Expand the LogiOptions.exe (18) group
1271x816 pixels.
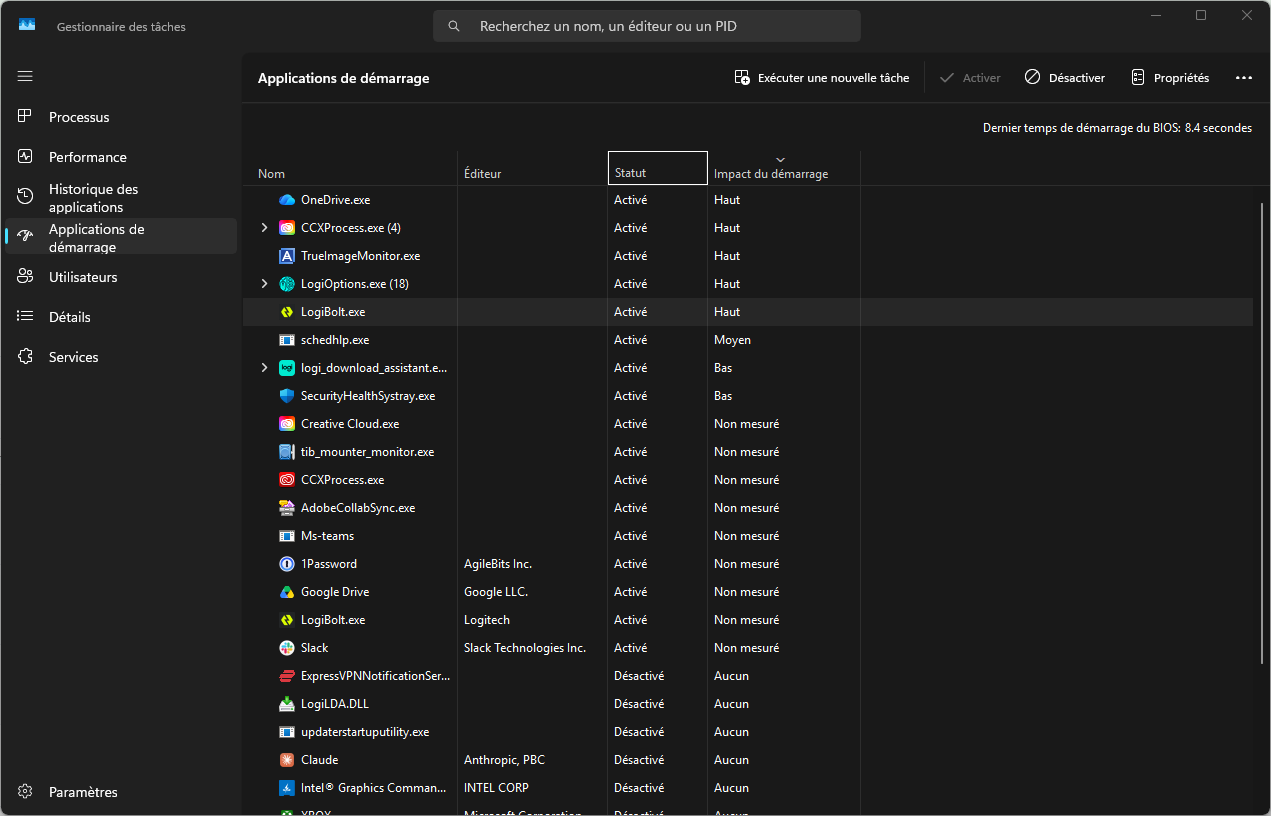(x=264, y=284)
